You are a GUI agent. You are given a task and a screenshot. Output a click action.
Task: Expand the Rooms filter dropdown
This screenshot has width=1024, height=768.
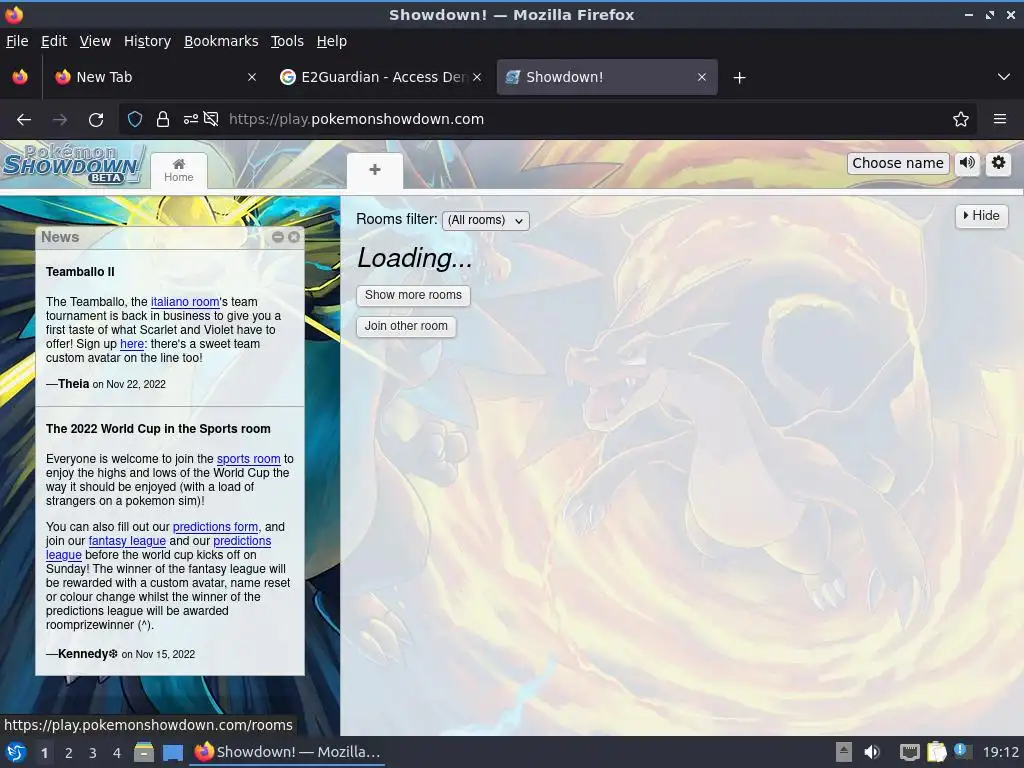pos(485,220)
